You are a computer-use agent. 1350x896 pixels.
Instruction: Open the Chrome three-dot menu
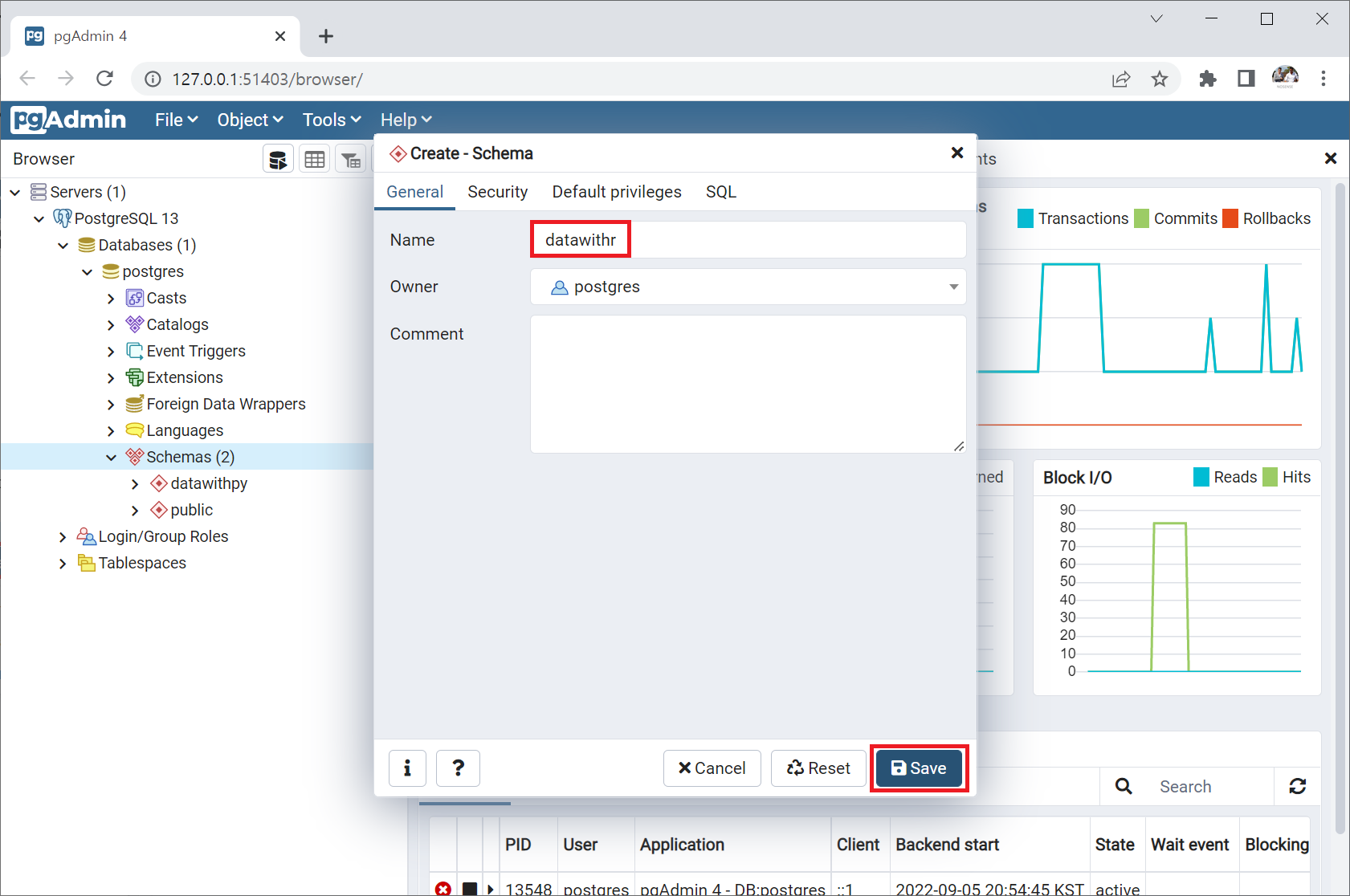point(1323,79)
